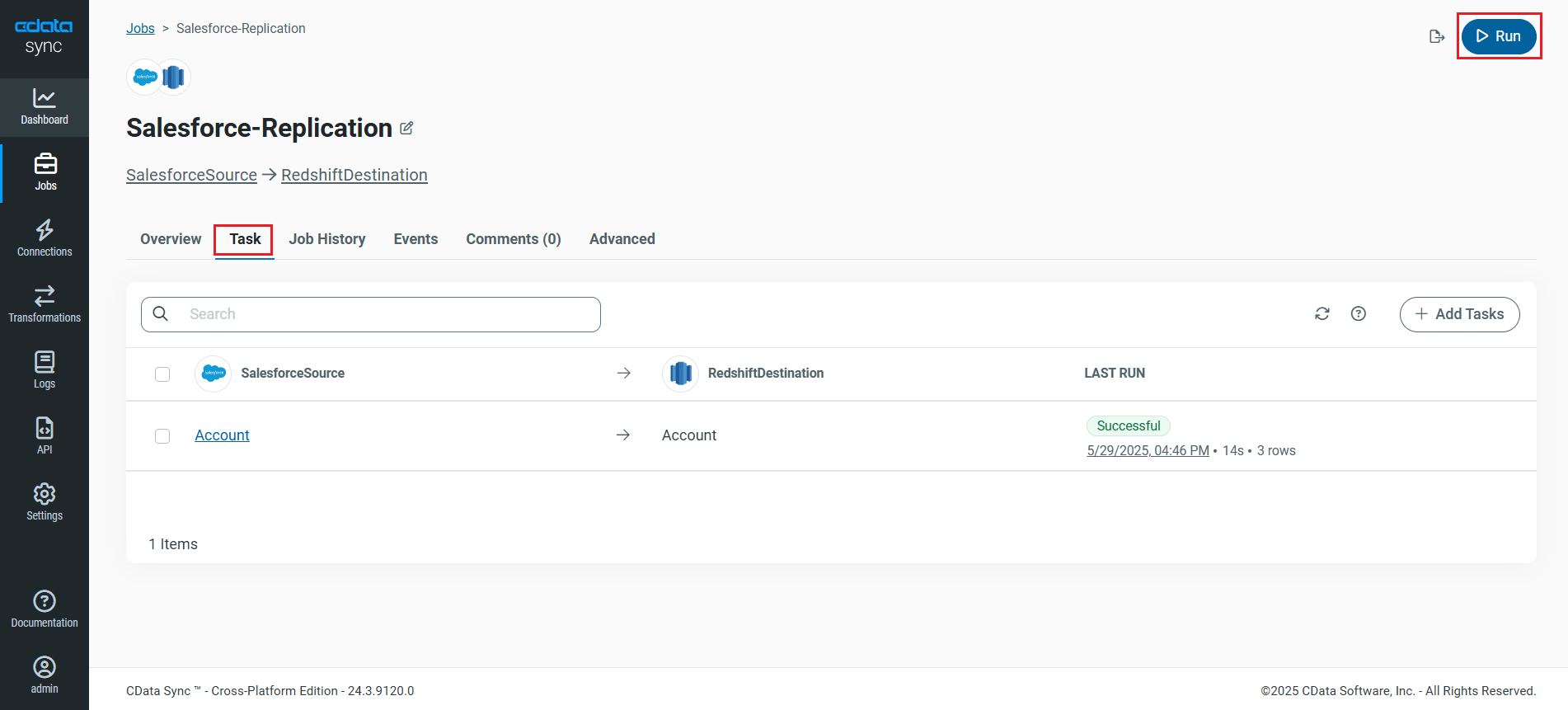Switch to the Job History tab
This screenshot has height=710, width=1568.
point(327,239)
